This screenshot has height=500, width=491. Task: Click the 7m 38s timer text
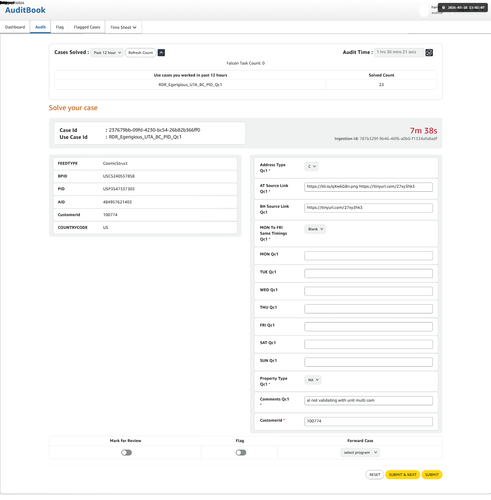[423, 131]
